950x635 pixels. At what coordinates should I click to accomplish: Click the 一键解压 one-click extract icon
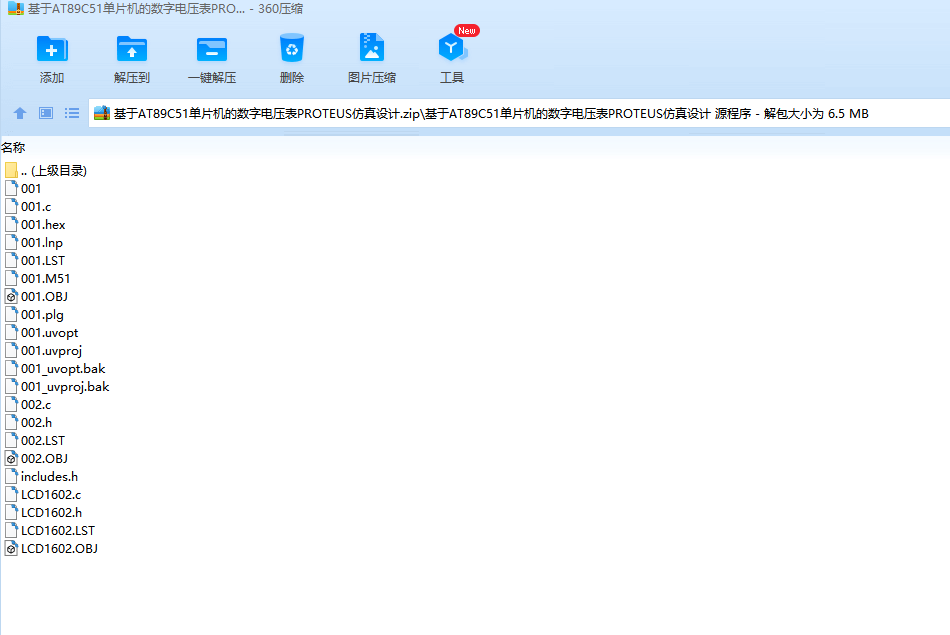(211, 50)
